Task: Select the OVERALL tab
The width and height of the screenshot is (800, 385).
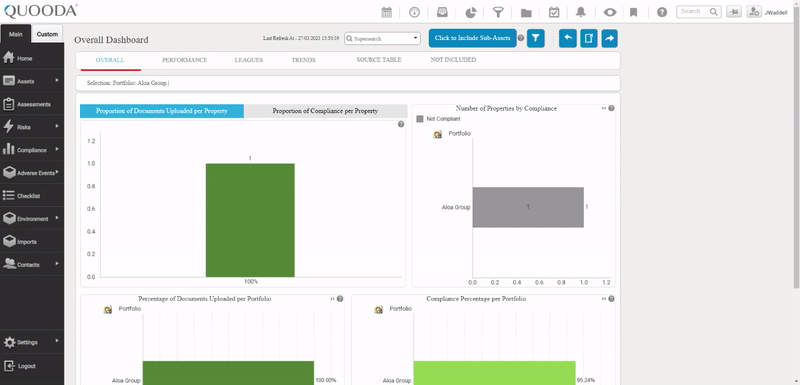Action: point(110,60)
